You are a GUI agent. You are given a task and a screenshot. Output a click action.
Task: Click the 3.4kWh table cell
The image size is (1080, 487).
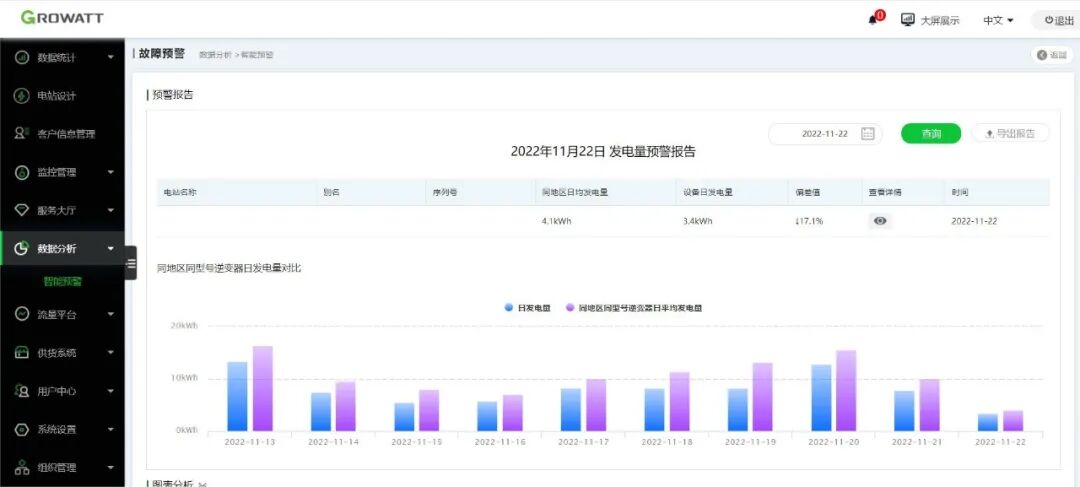coord(698,221)
